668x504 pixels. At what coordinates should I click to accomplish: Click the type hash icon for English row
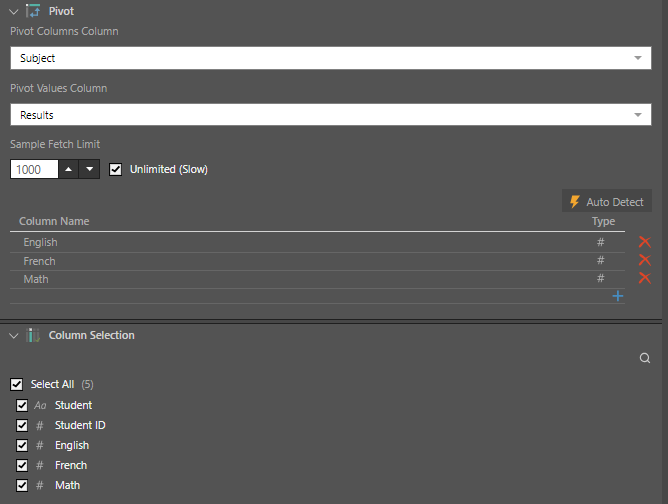[601, 242]
